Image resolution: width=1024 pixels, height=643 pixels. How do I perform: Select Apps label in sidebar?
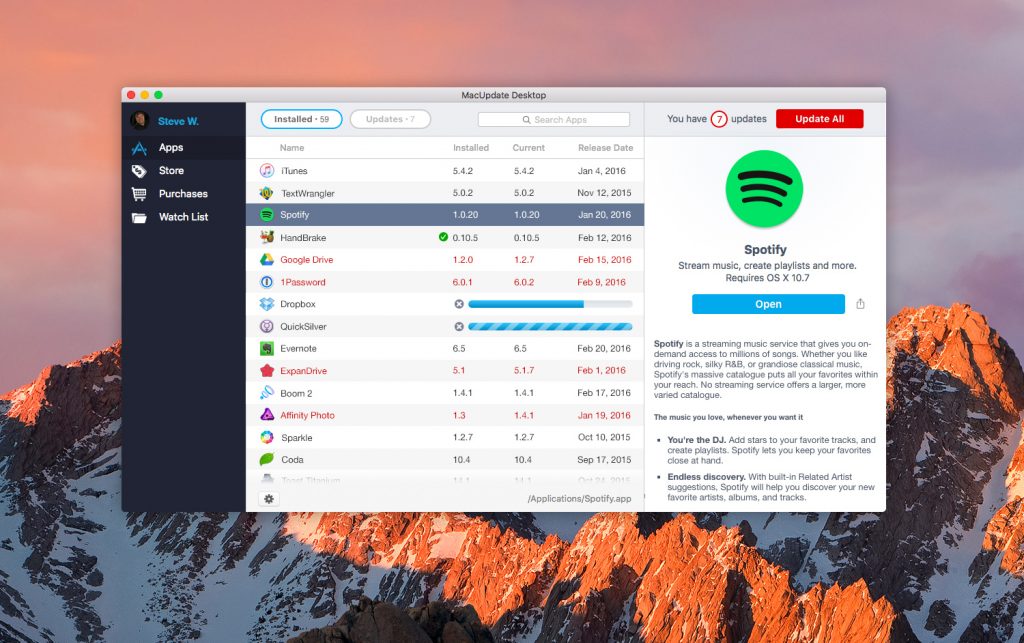tap(170, 148)
